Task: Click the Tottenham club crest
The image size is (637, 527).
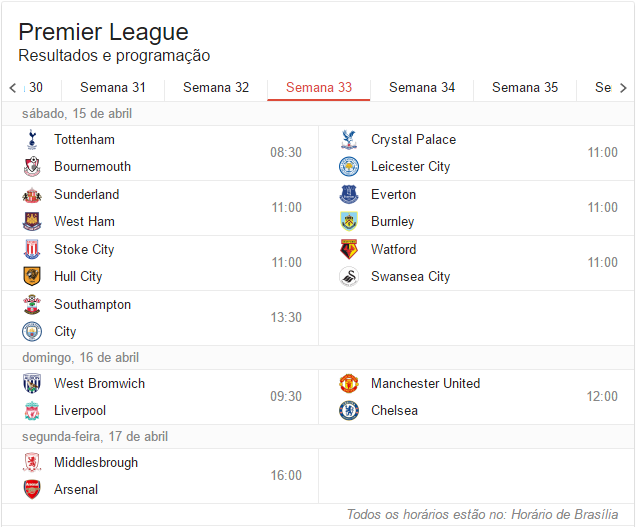Action: pyautogui.click(x=32, y=140)
